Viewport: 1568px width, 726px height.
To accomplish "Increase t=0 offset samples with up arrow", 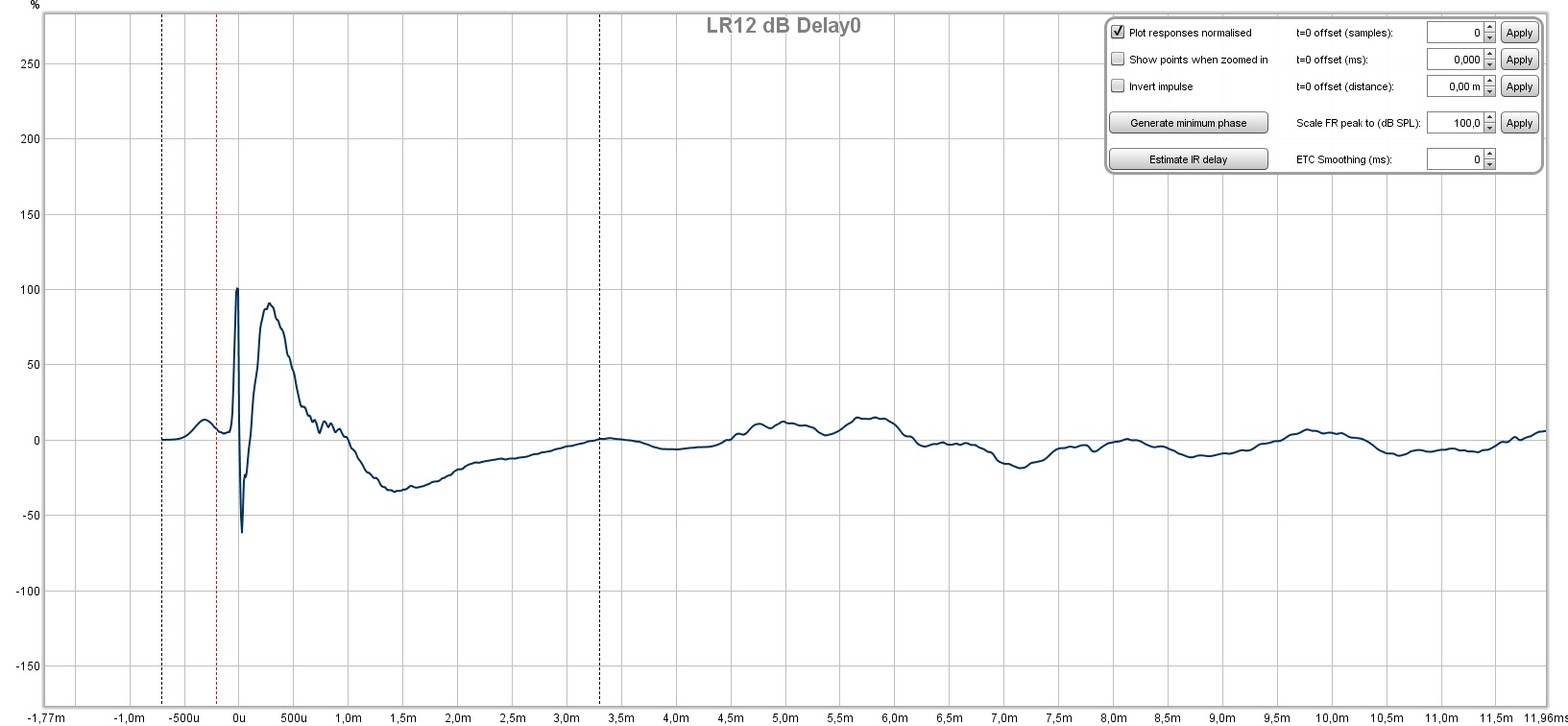I will [x=1489, y=28].
